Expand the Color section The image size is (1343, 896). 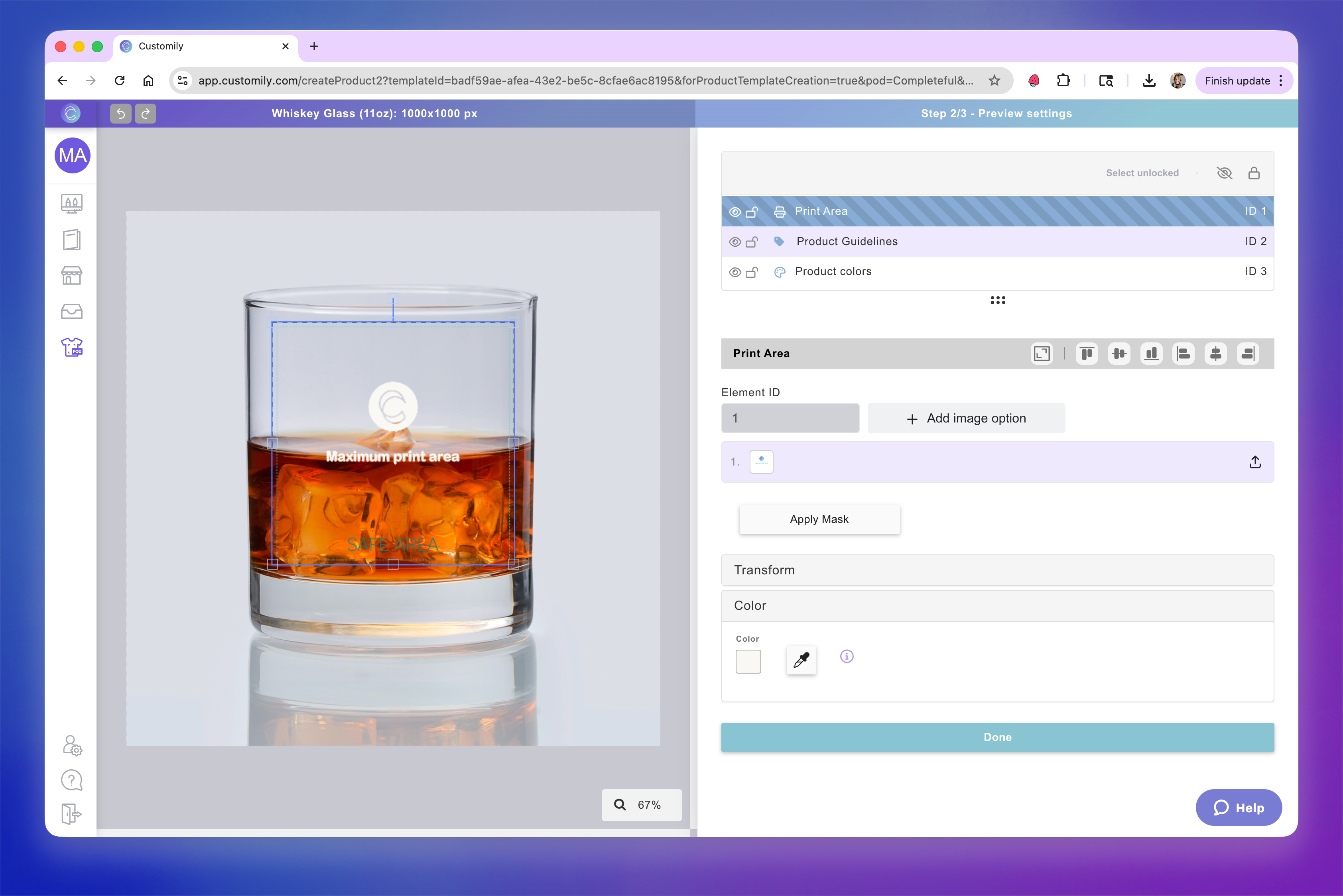pyautogui.click(x=996, y=606)
